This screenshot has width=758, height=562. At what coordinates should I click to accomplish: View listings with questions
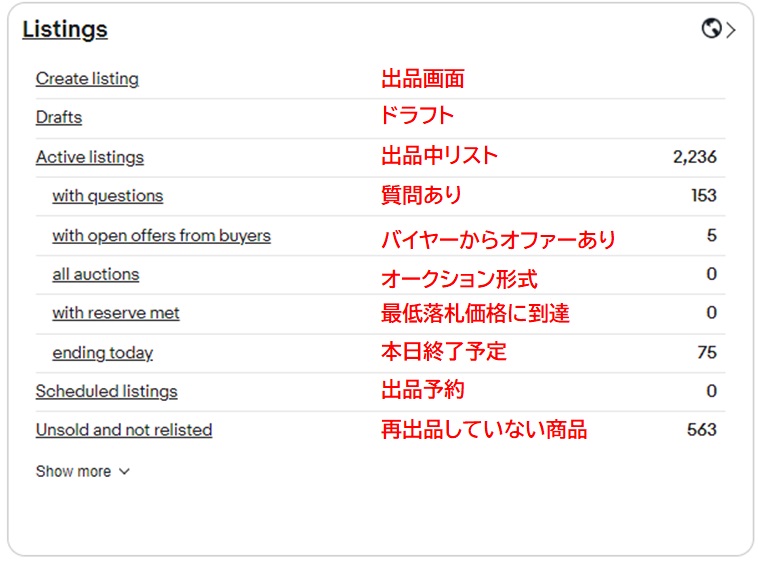pos(107,196)
